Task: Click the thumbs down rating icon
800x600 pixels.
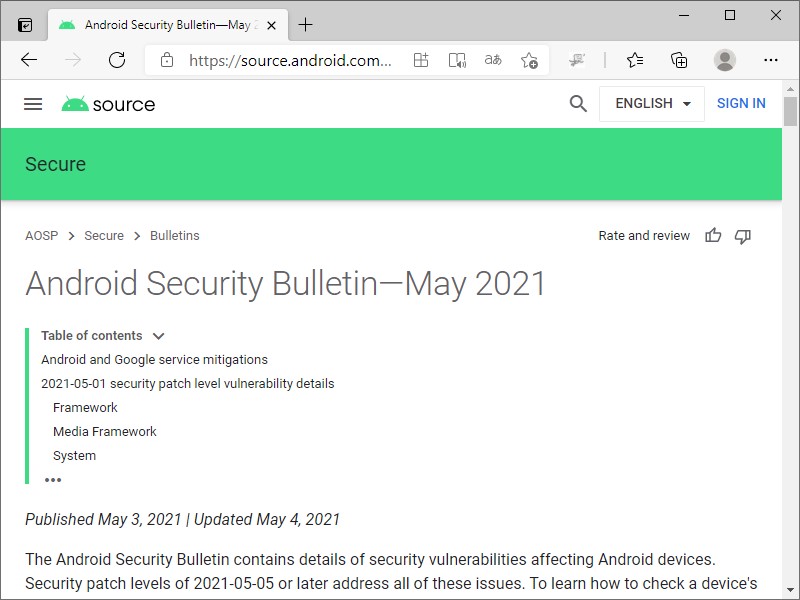Action: point(742,236)
